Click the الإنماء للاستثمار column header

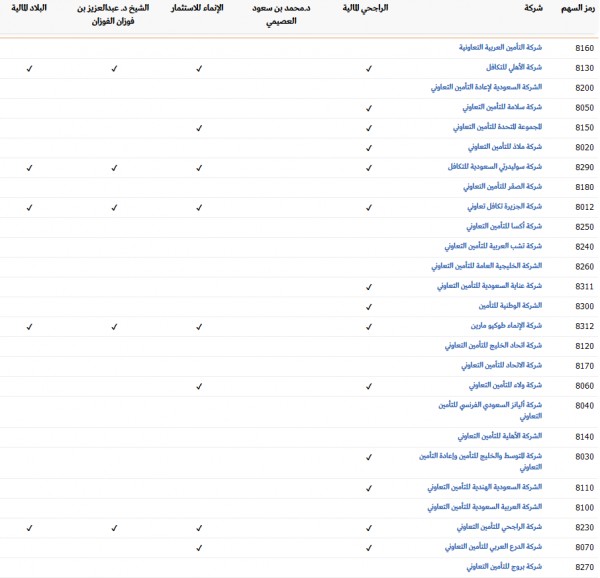pos(199,8)
